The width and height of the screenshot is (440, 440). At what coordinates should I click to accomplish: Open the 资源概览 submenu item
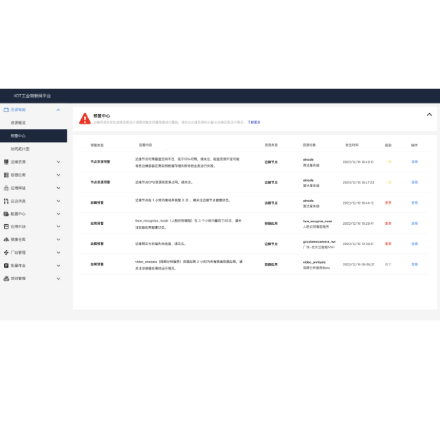pyautogui.click(x=18, y=123)
